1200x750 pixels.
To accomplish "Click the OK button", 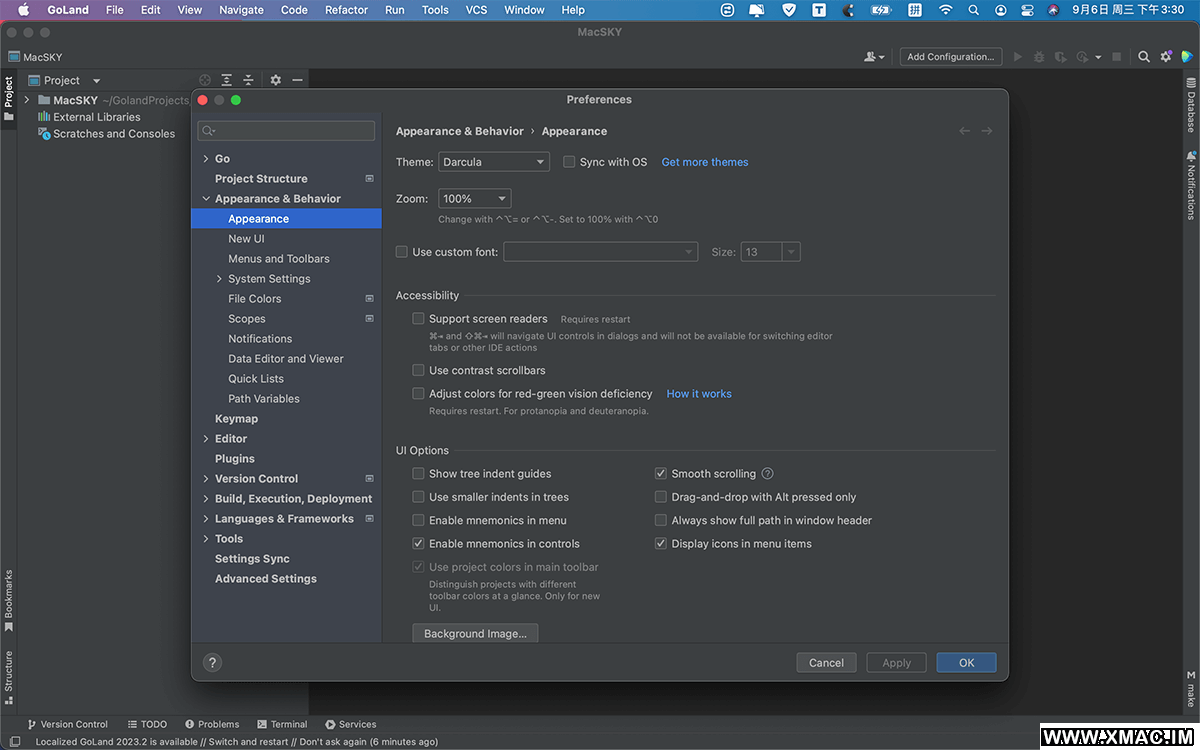I will [966, 662].
